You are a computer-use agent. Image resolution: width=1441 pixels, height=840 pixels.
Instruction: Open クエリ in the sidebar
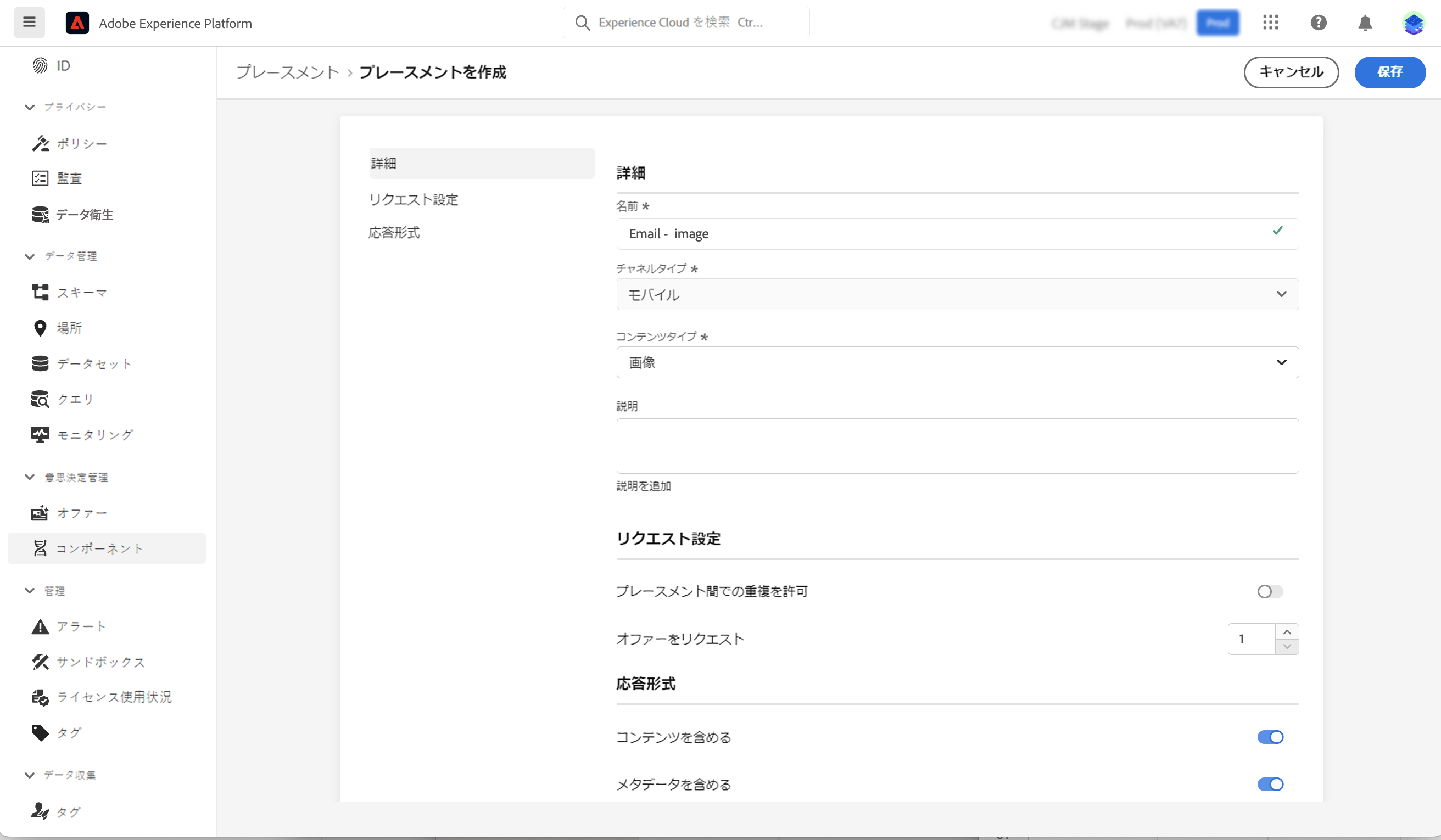tap(74, 399)
